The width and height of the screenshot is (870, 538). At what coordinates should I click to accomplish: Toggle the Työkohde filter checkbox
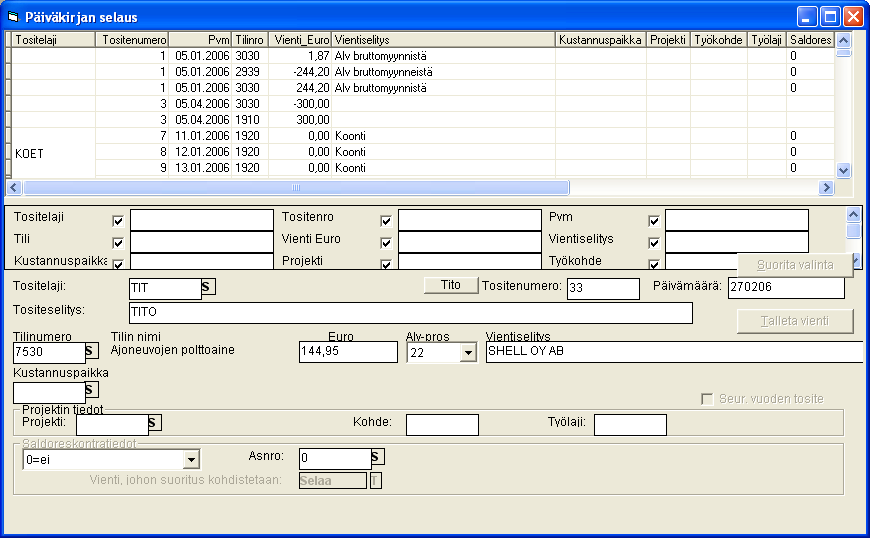pos(654,264)
